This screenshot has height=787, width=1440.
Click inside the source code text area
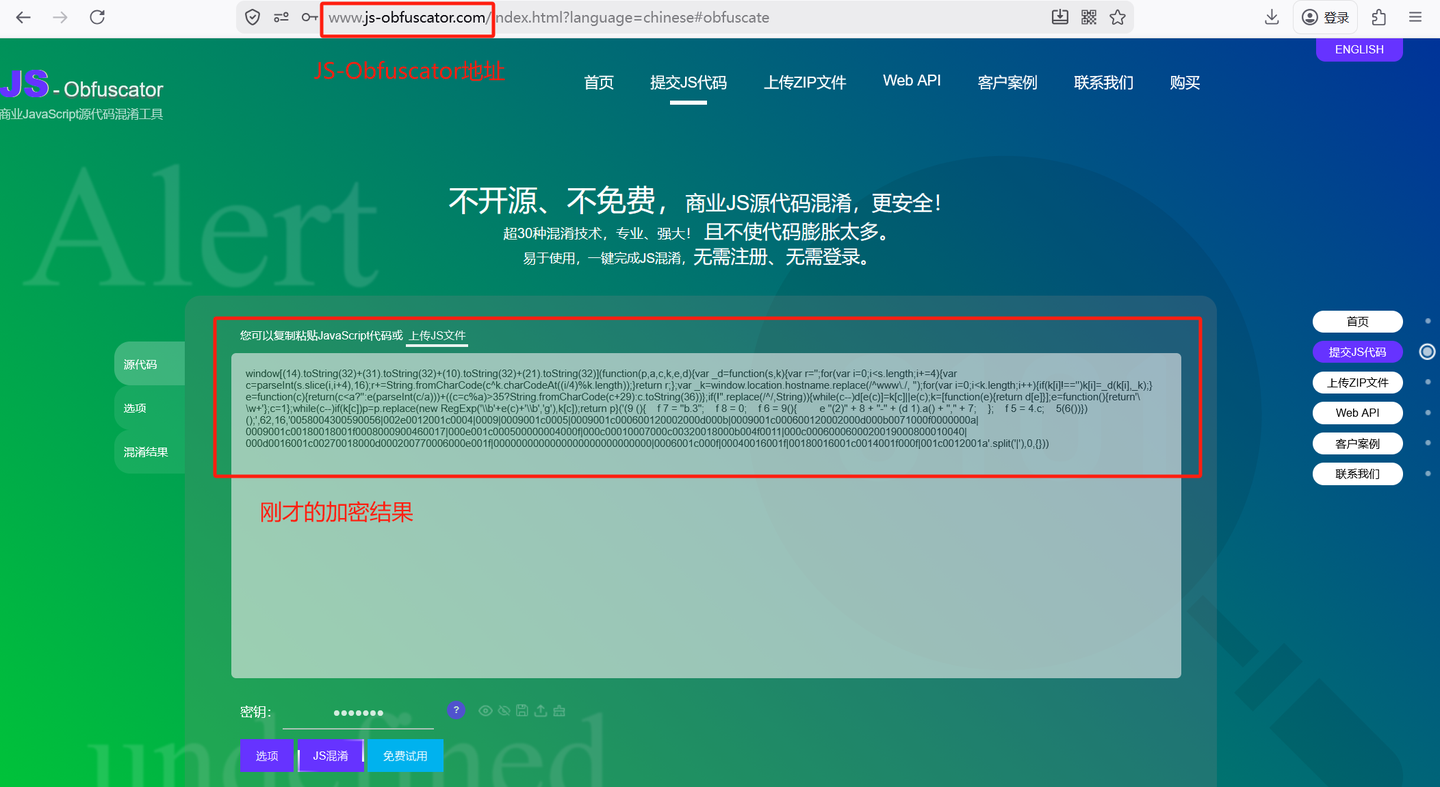click(x=706, y=515)
